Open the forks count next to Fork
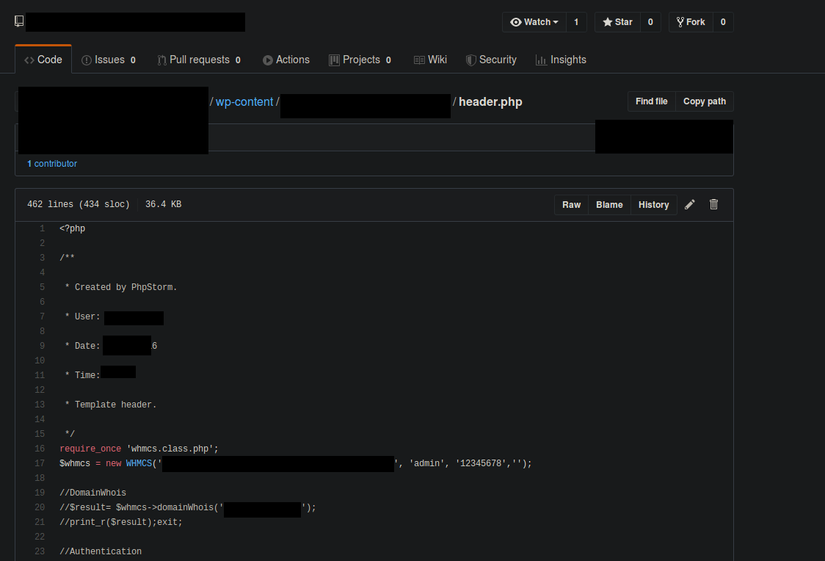The height and width of the screenshot is (561, 825). click(x=723, y=22)
